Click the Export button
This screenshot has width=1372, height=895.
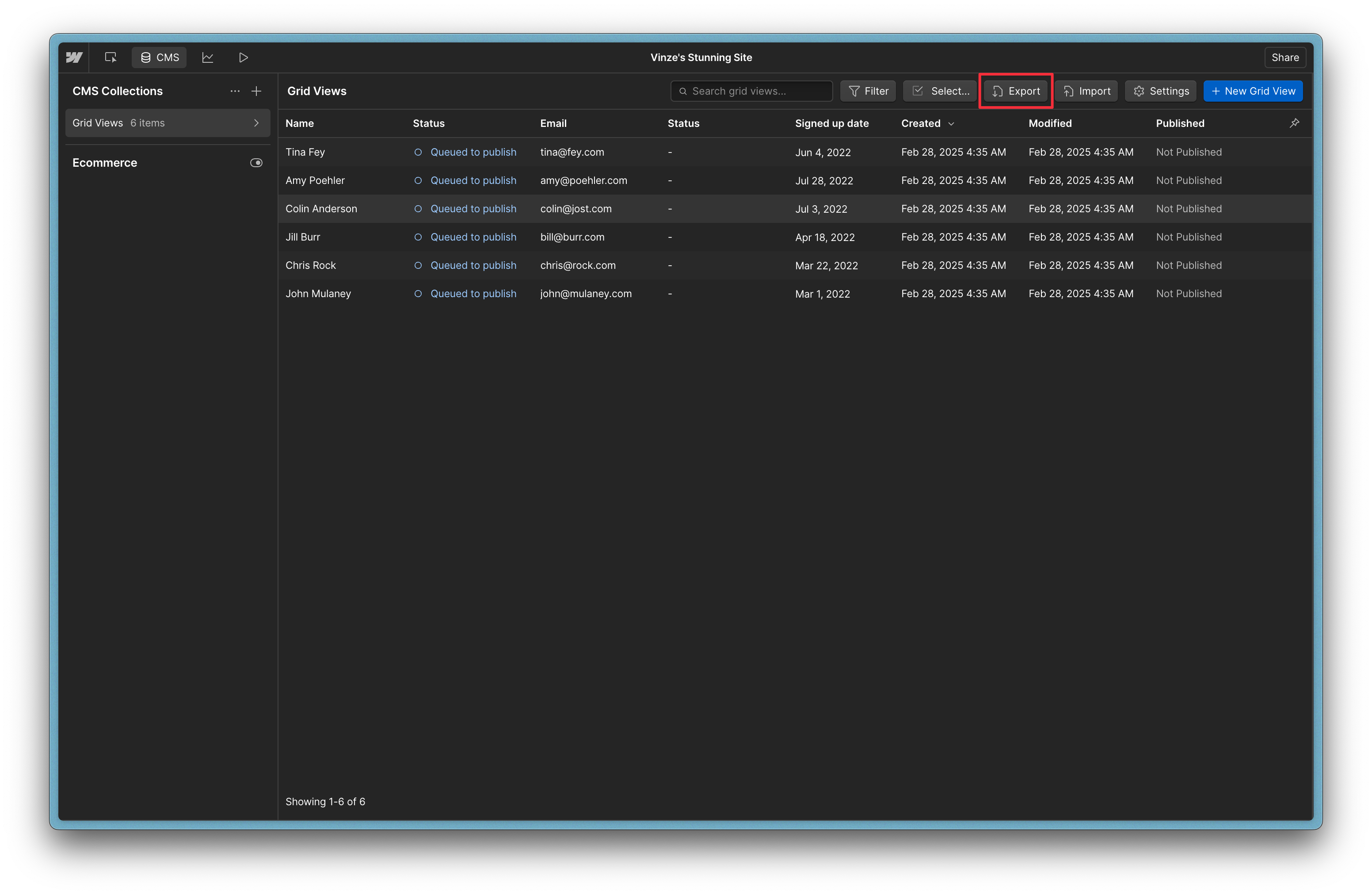point(1015,91)
